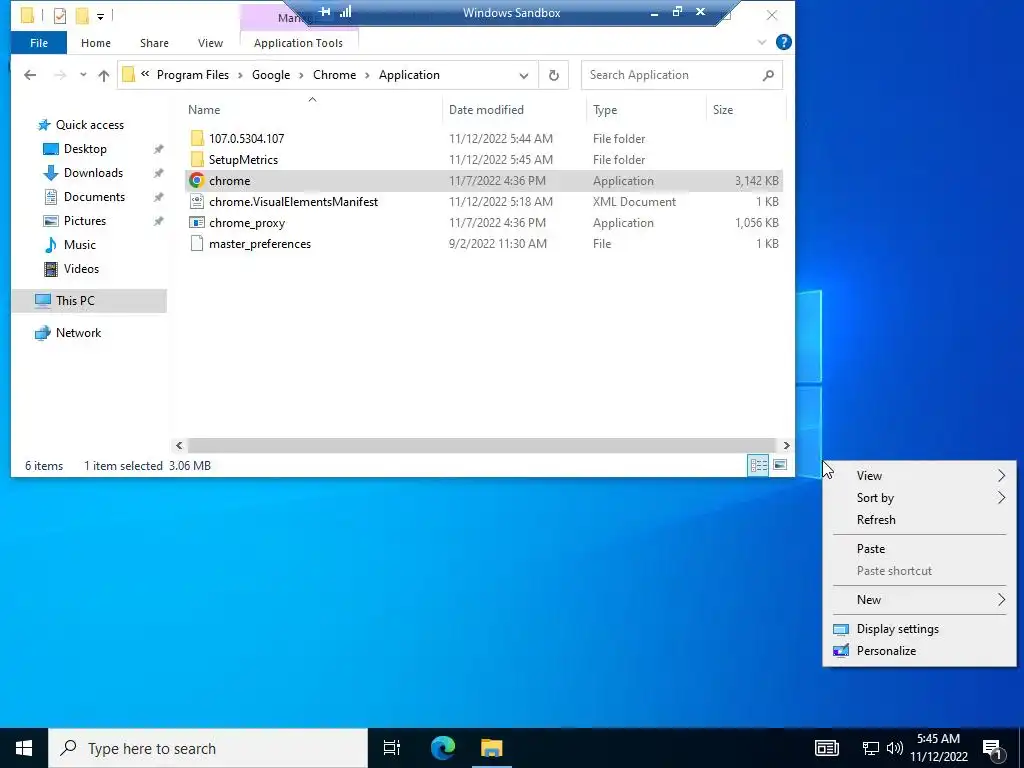Select the SetupMetrics folder icon

pos(197,159)
